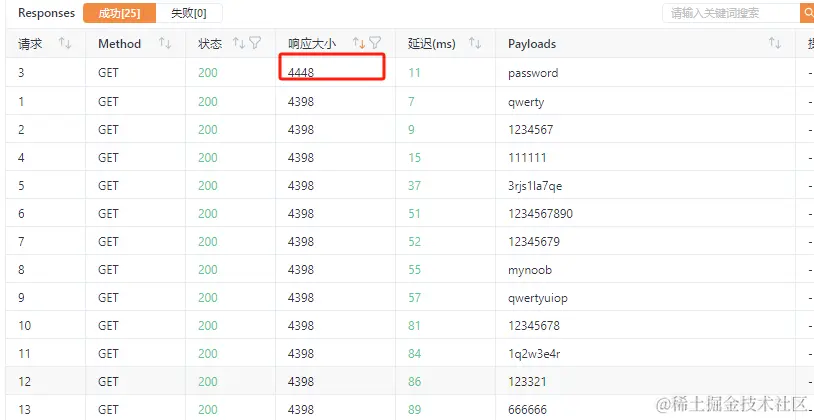Select the row with payload 1q2w3e4r
Screen dimensions: 814x420
pos(410,353)
